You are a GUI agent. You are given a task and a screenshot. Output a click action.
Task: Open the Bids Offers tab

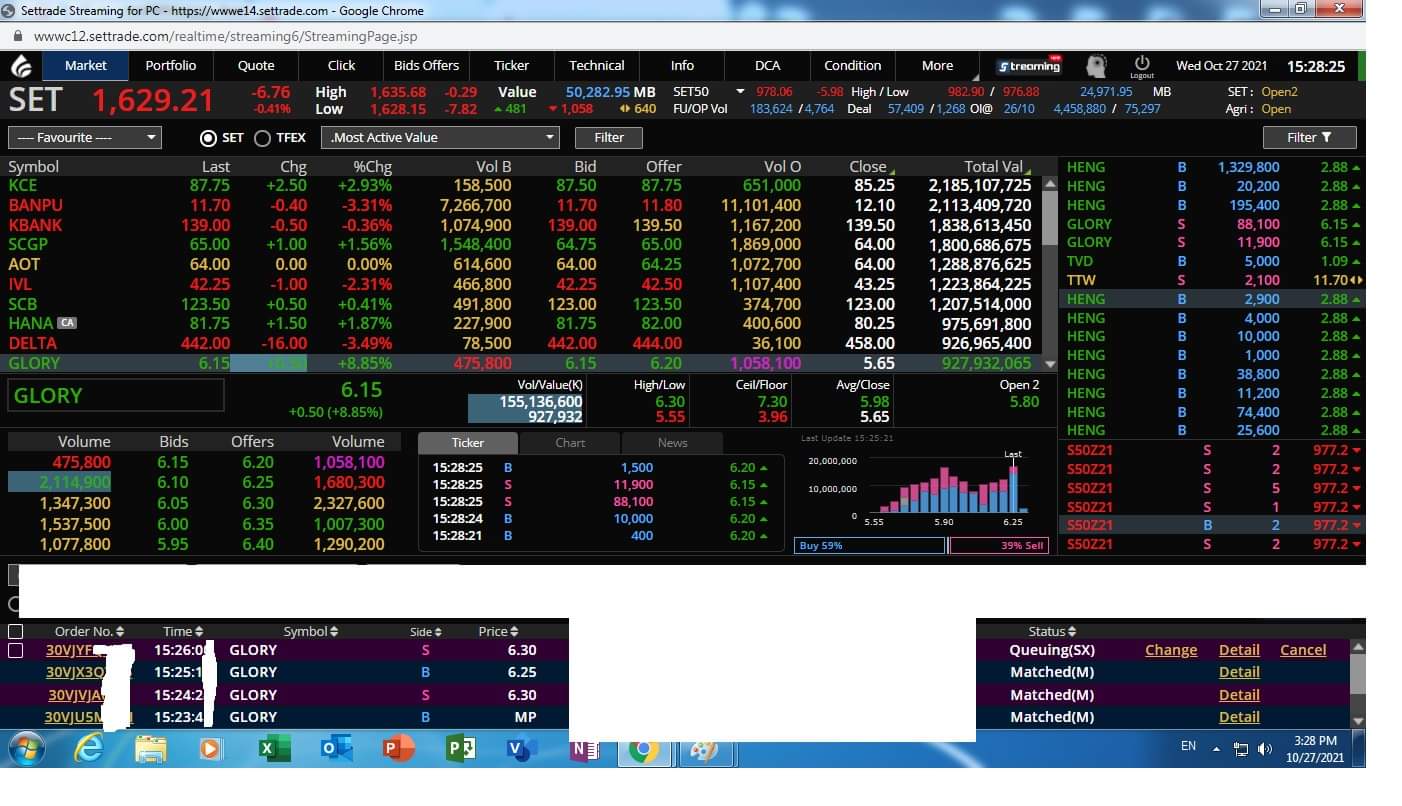point(427,66)
